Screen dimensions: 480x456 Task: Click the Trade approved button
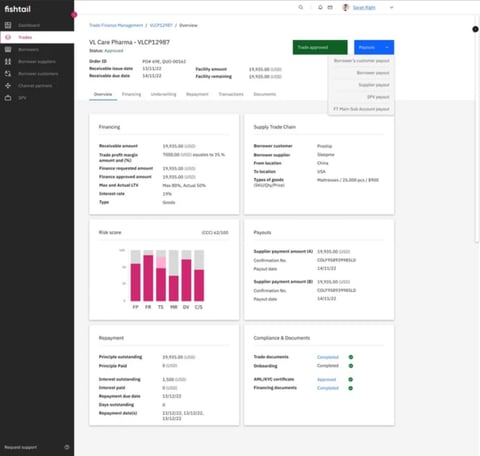[x=320, y=47]
